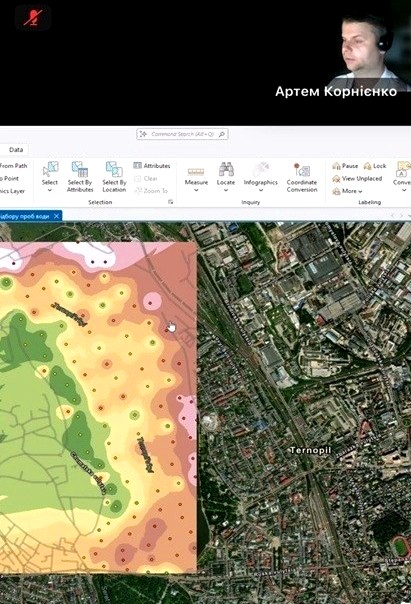Open the Locate binoculars tool
Screen dimensions: 411x604
[226, 173]
